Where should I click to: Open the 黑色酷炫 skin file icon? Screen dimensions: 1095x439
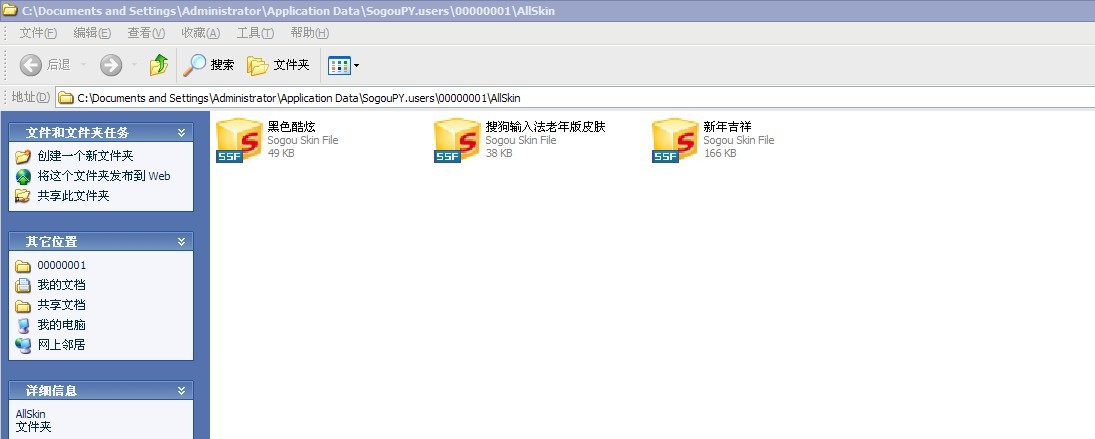(x=238, y=140)
